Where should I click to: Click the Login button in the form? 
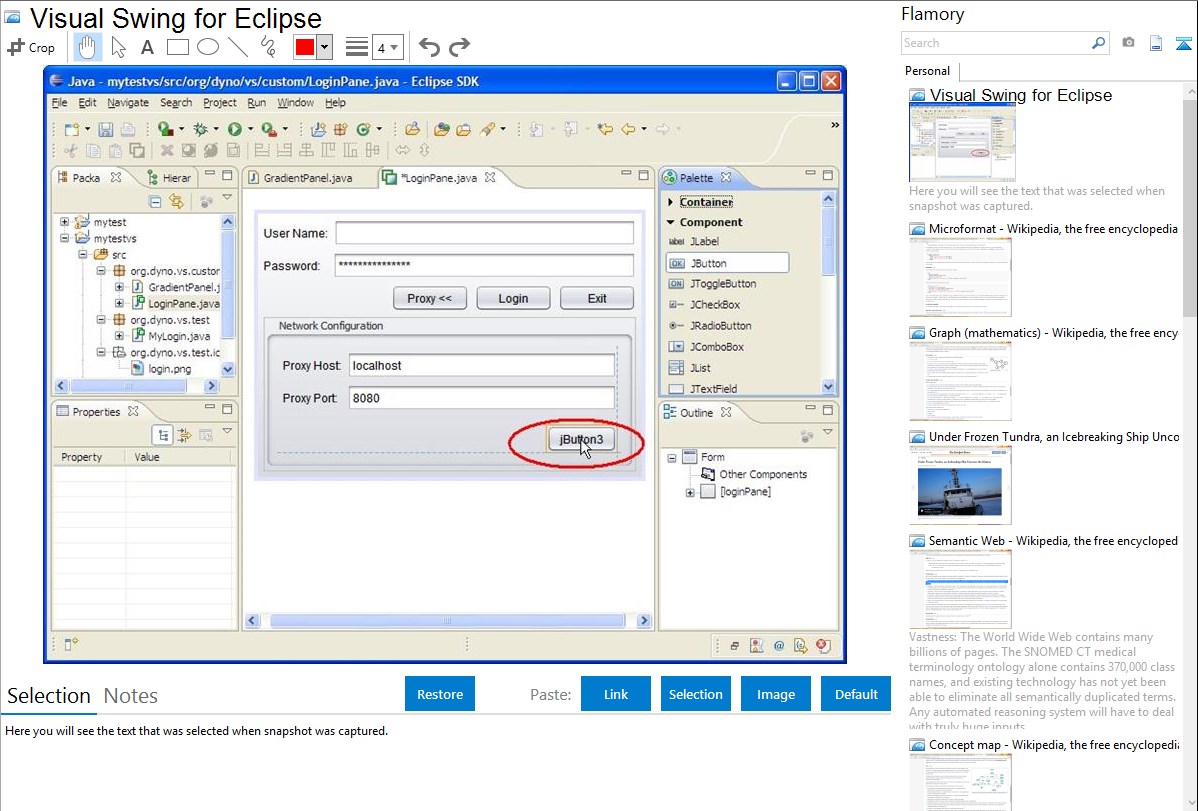[x=513, y=298]
